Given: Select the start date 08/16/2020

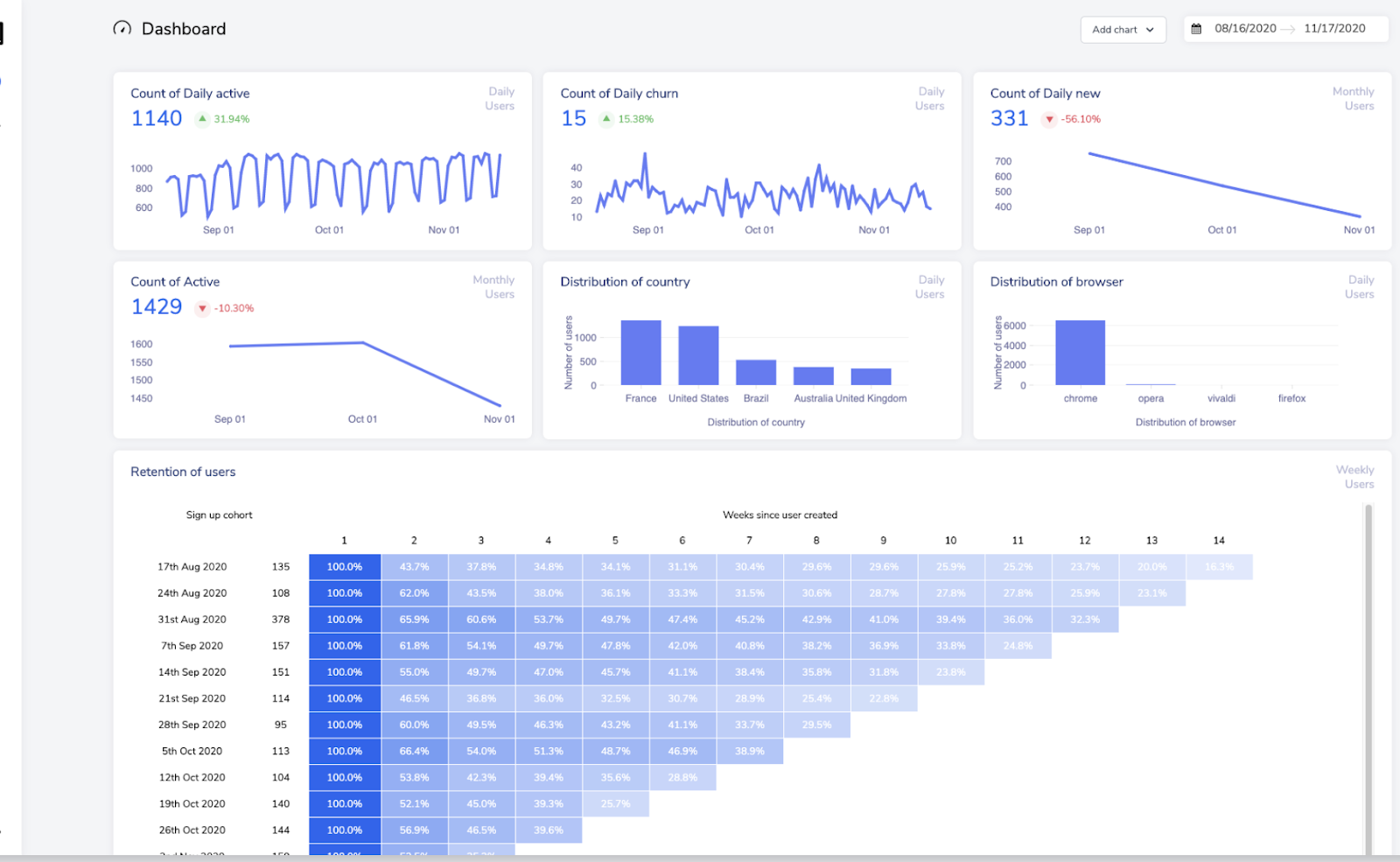Looking at the screenshot, I should coord(1245,28).
